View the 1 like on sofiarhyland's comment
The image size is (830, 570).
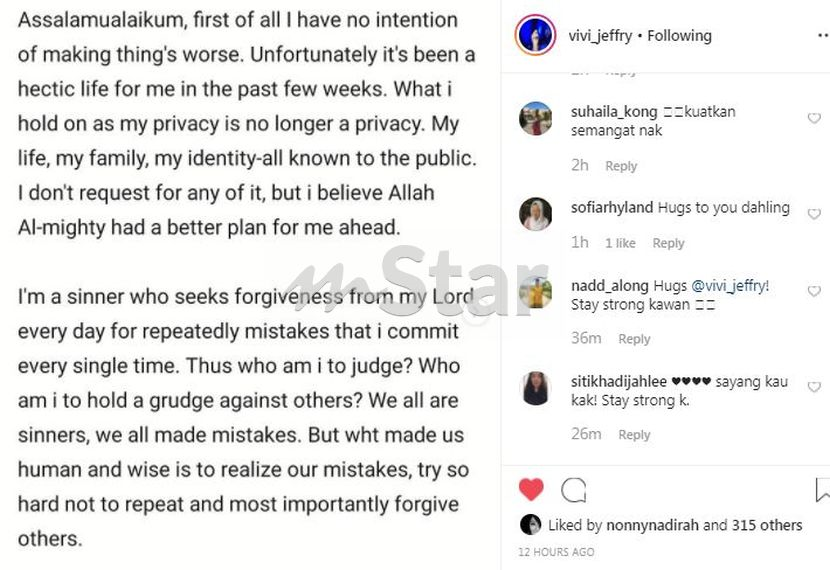tap(620, 243)
